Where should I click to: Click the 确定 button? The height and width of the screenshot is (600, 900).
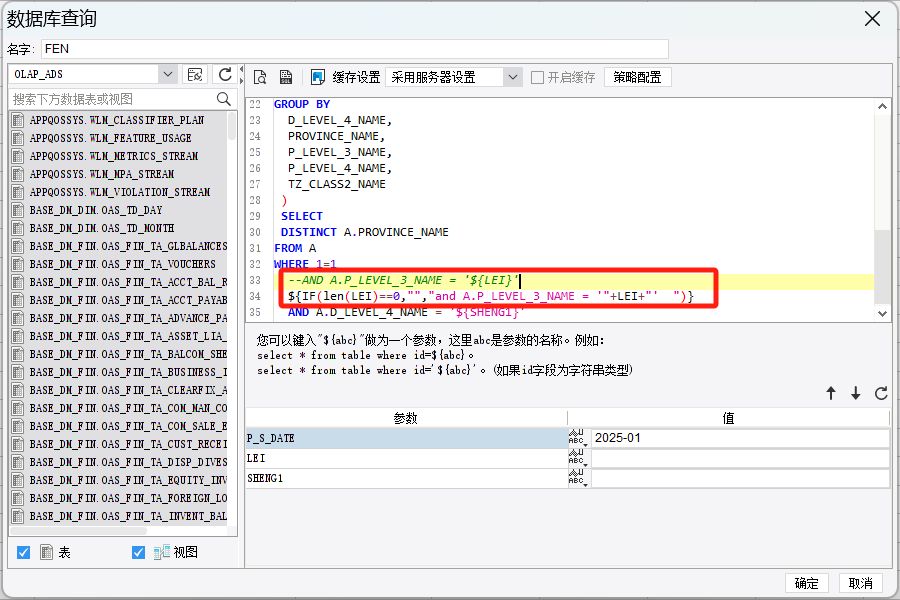tap(806, 583)
